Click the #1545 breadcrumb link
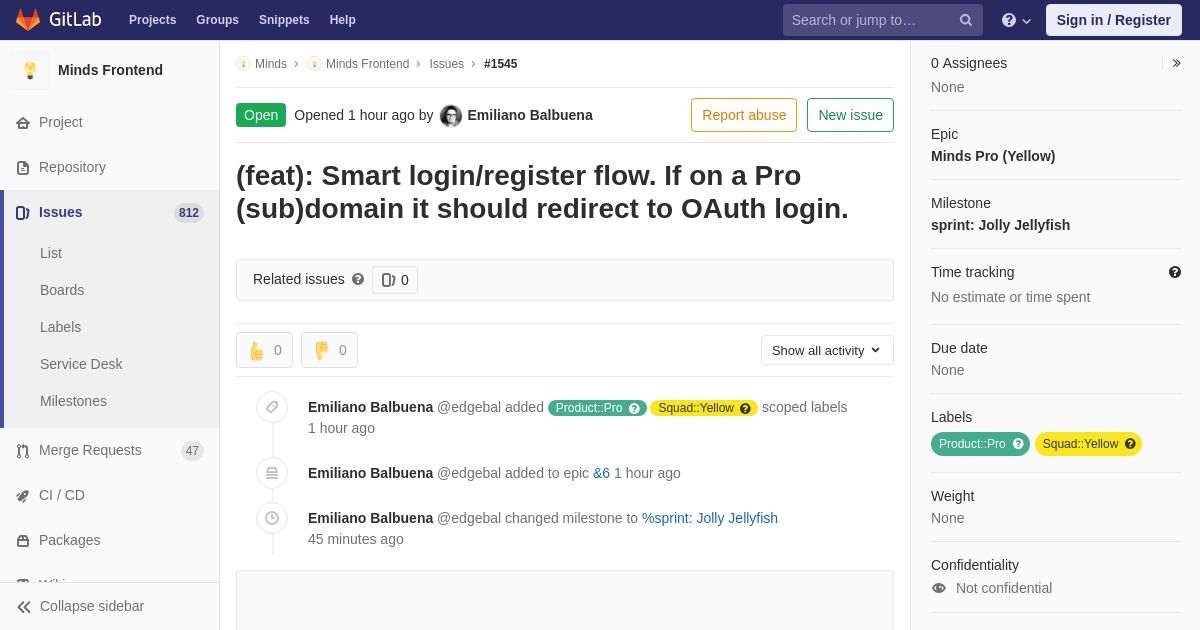Viewport: 1200px width, 630px height. click(501, 64)
